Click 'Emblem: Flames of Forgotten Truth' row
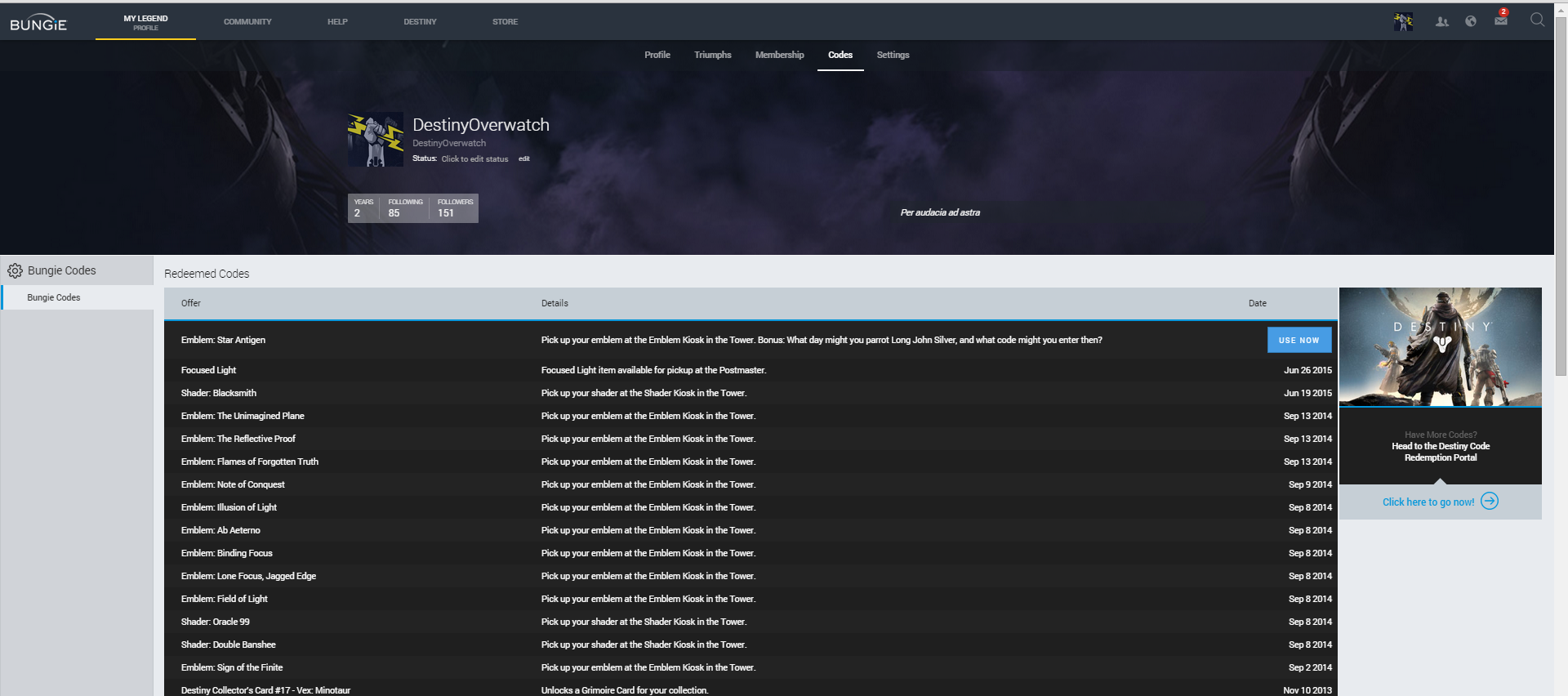 tap(751, 462)
